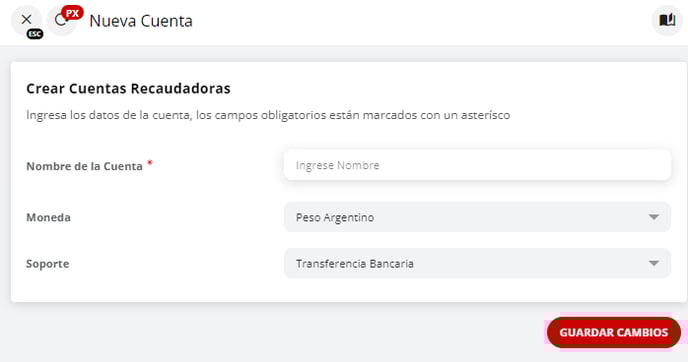
Task: Select the Transferencia Bancaria value text
Action: point(355,264)
